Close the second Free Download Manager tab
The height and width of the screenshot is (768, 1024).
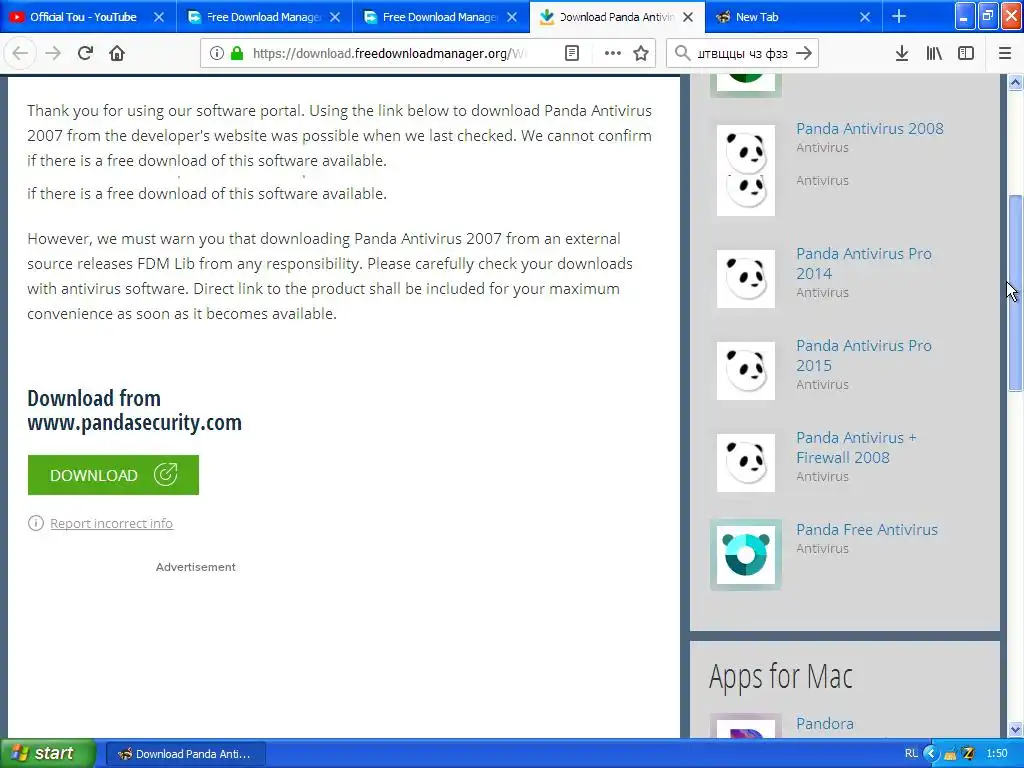point(512,18)
